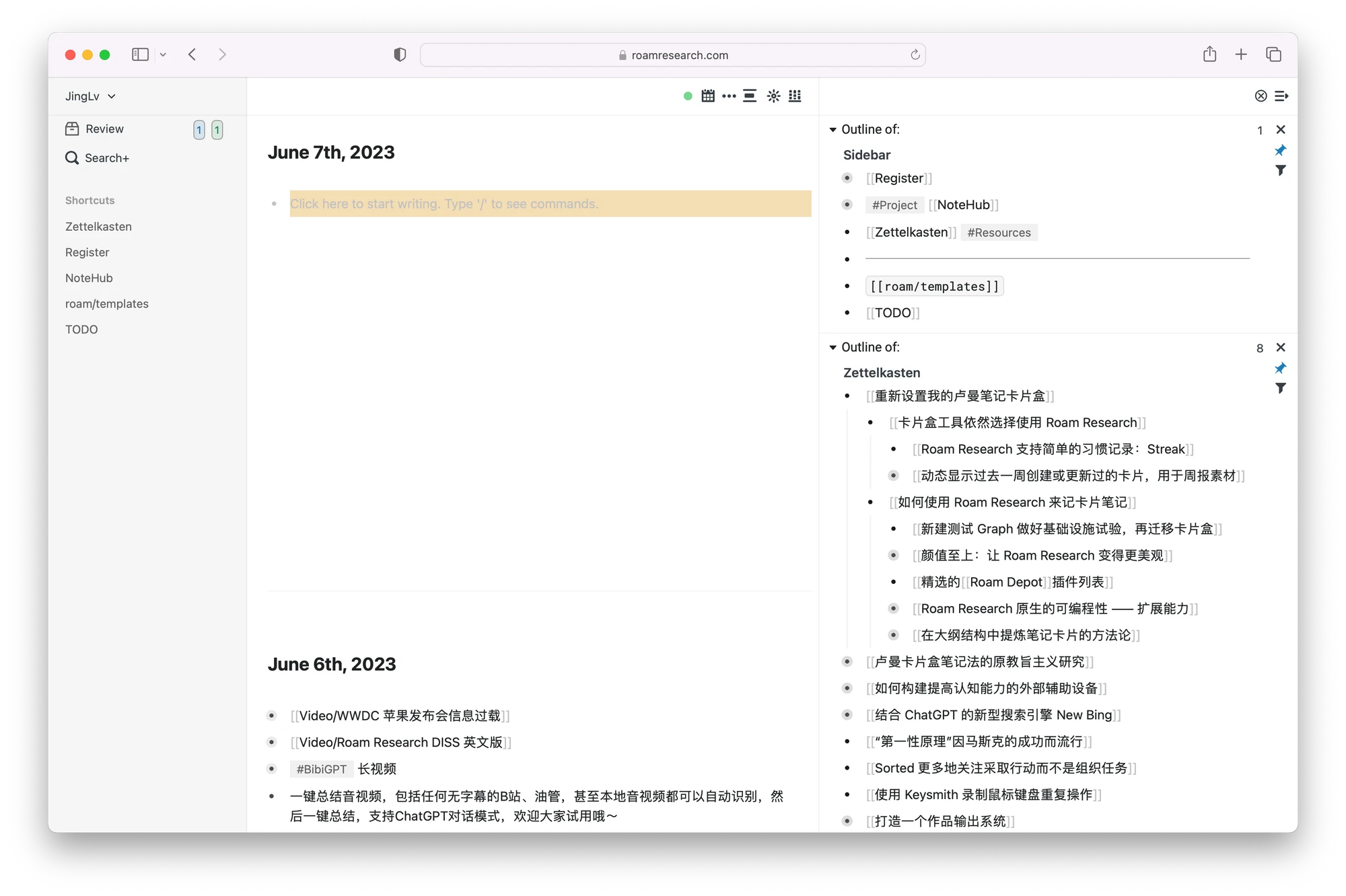Open TODO shortcut in left sidebar
This screenshot has height=896, width=1346.
point(81,330)
